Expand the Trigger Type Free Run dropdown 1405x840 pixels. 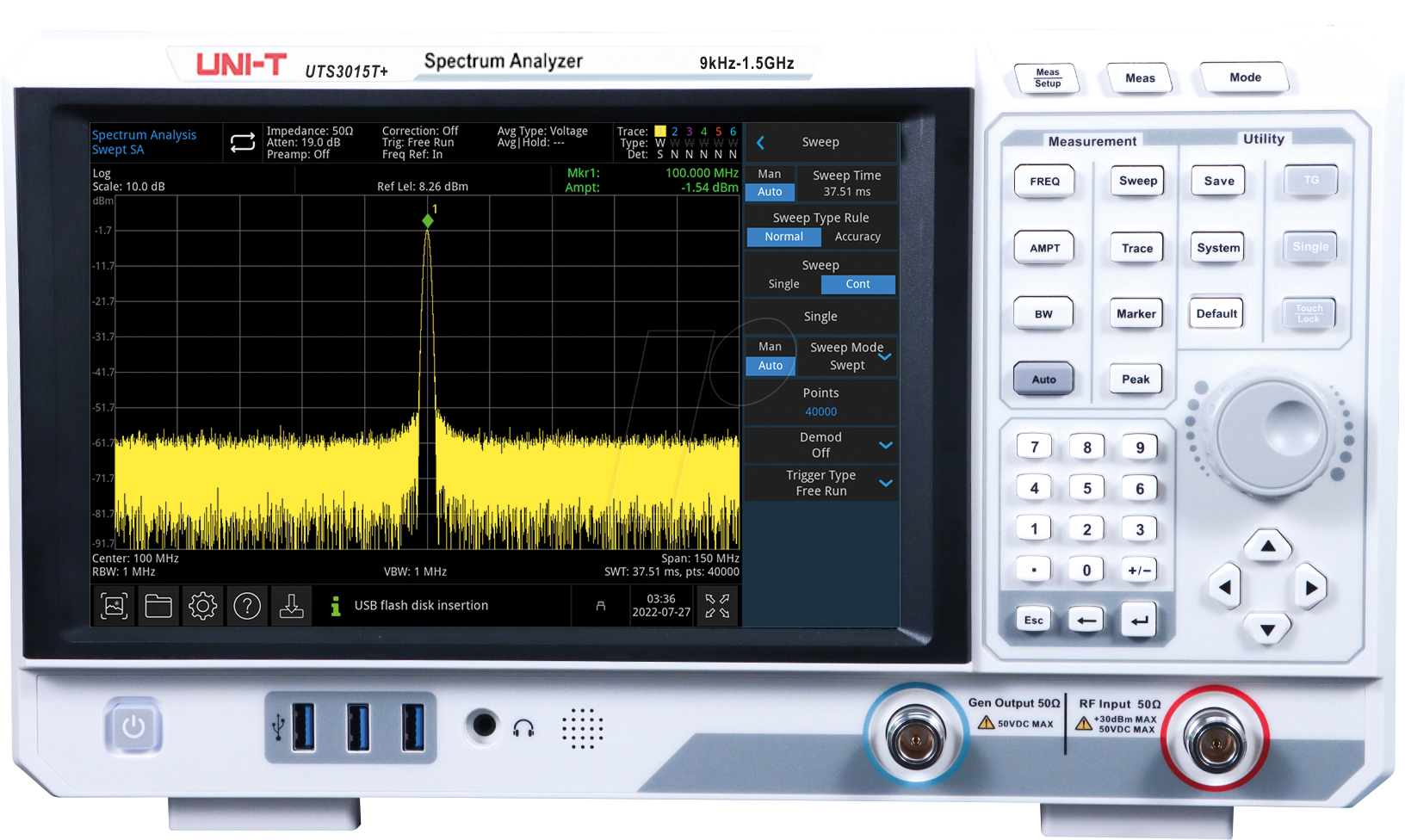[x=886, y=483]
